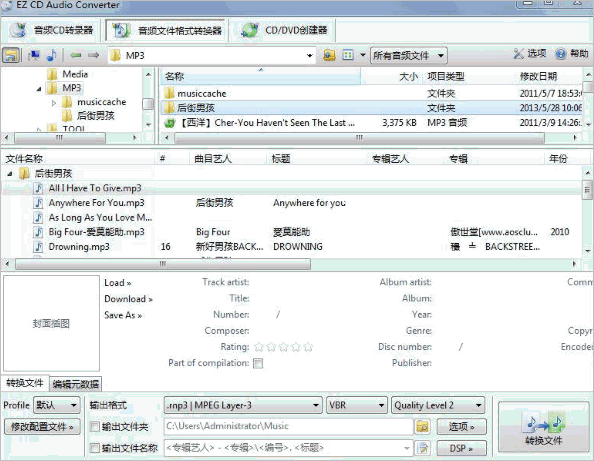The width and height of the screenshot is (594, 461).
Task: Set rating to five stars
Action: point(308,347)
